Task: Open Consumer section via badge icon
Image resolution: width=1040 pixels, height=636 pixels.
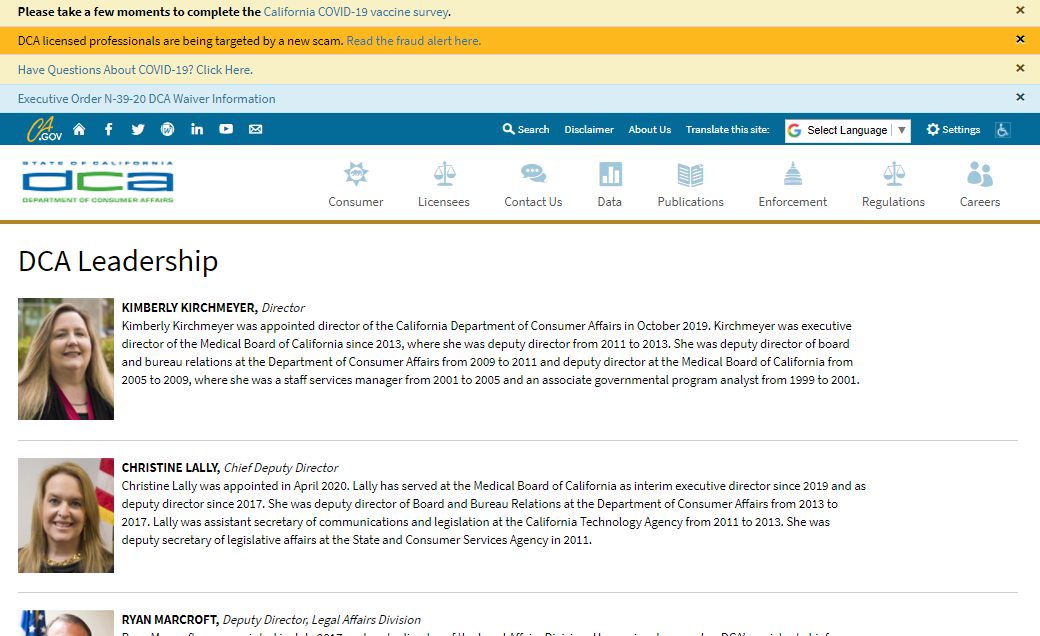Action: 356,174
